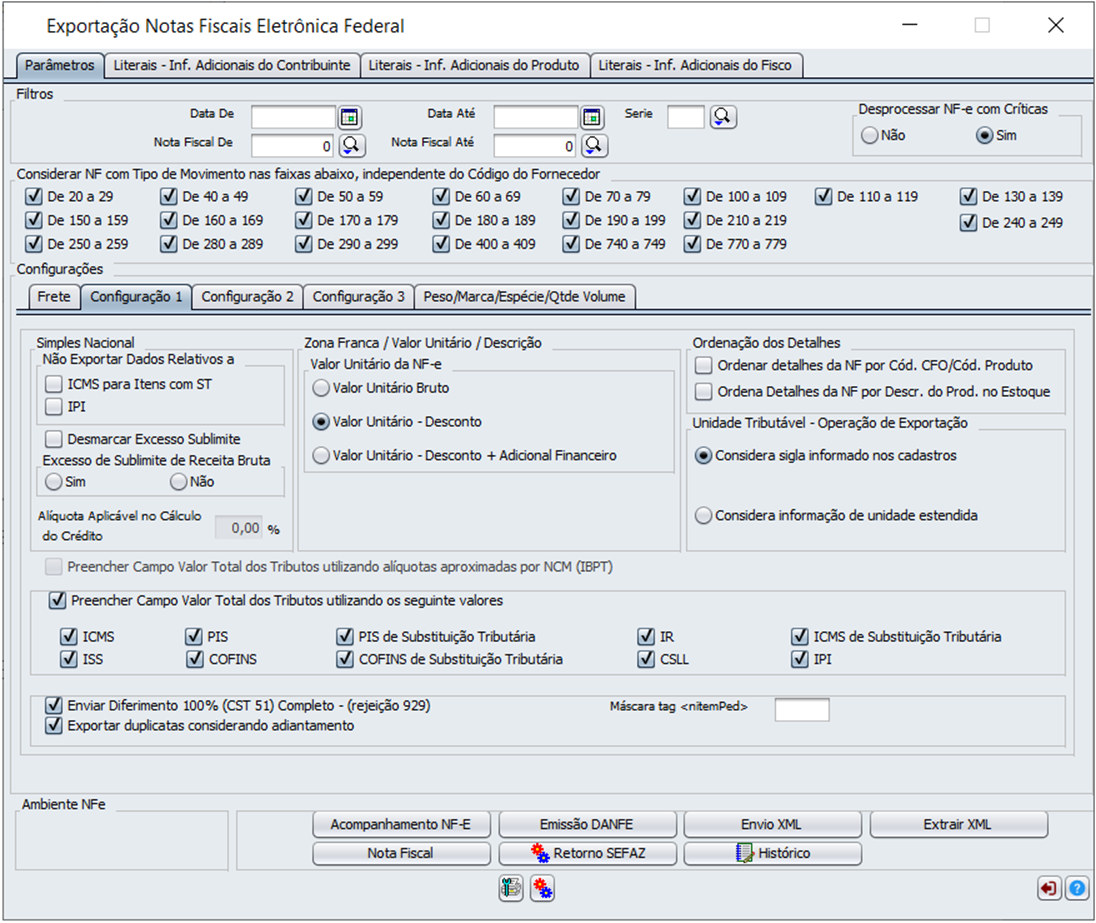
Task: Enable ICMS para Itens com ST
Action: pyautogui.click(x=54, y=384)
